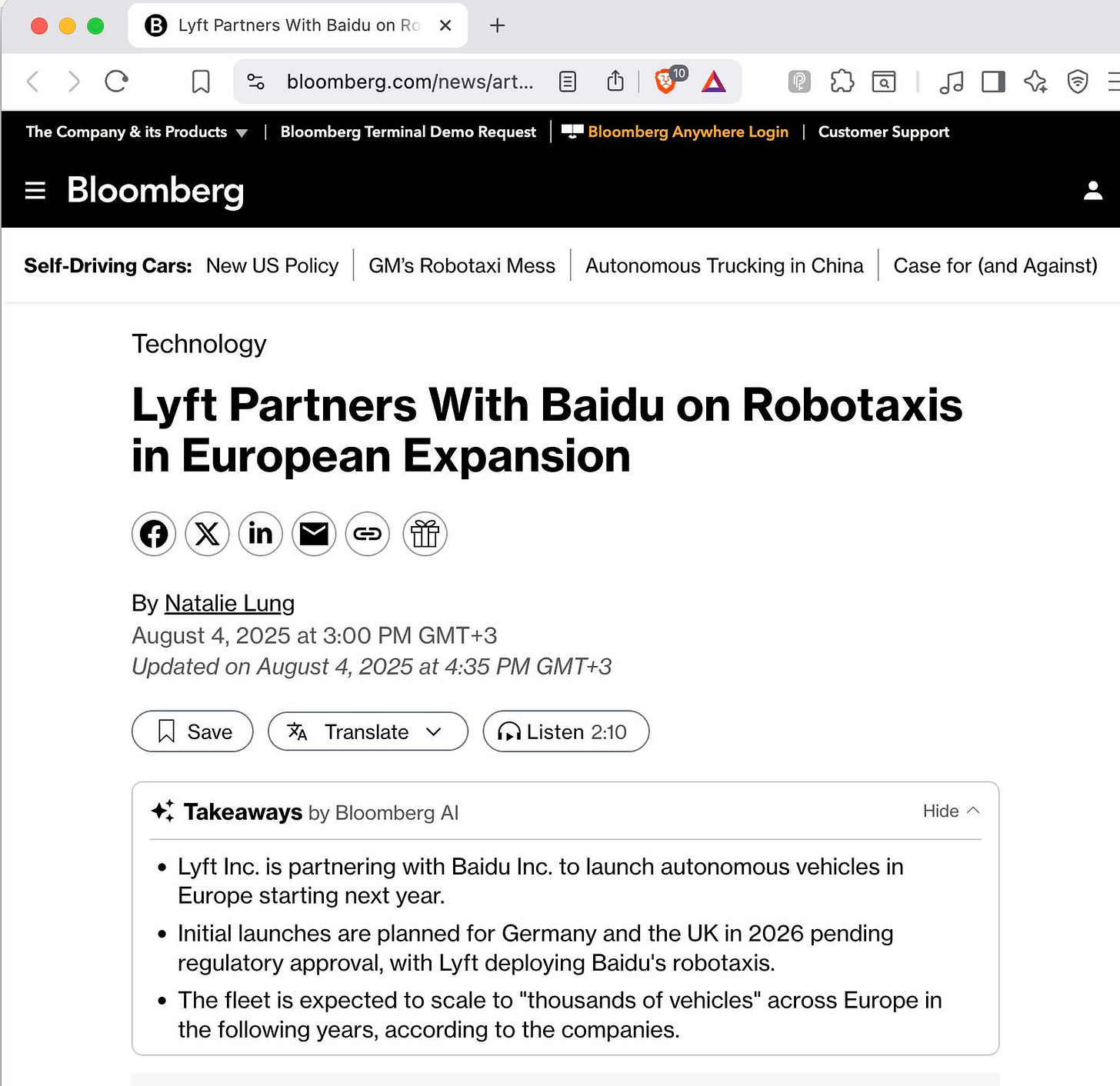The image size is (1120, 1086).
Task: Open author Natalie Lung's page
Action: point(229,603)
